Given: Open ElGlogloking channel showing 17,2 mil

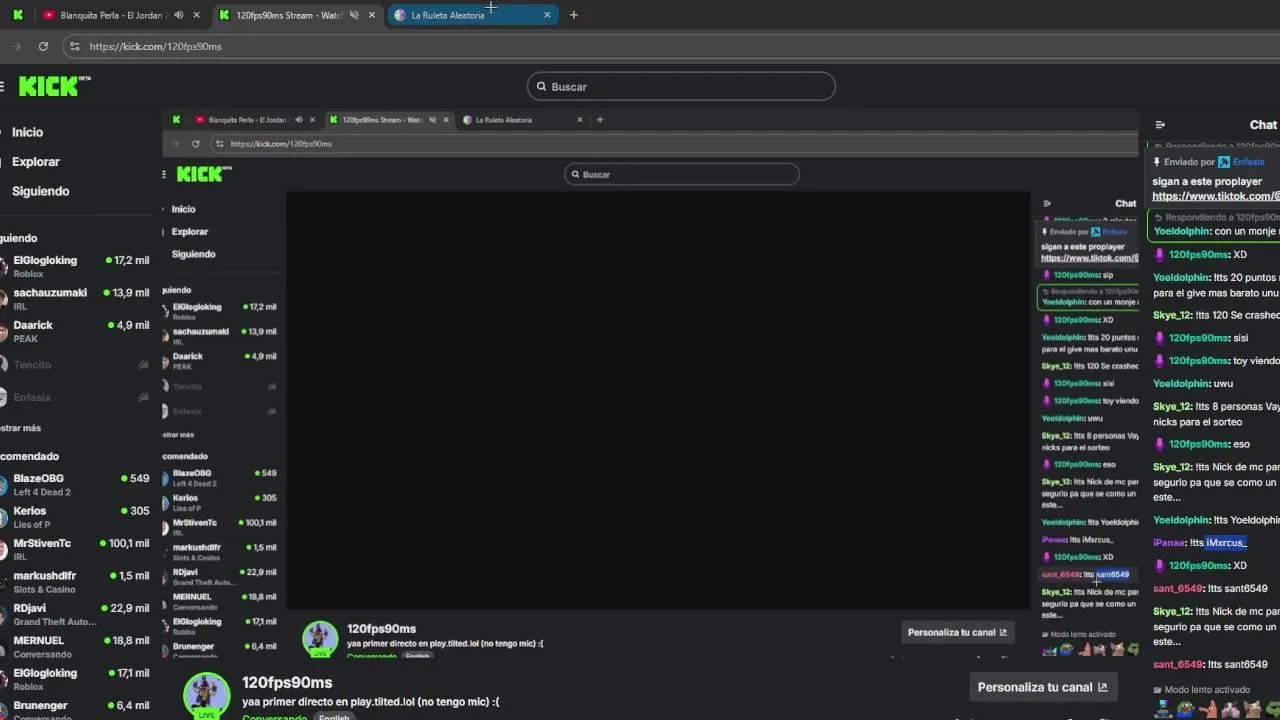Looking at the screenshot, I should (x=76, y=266).
